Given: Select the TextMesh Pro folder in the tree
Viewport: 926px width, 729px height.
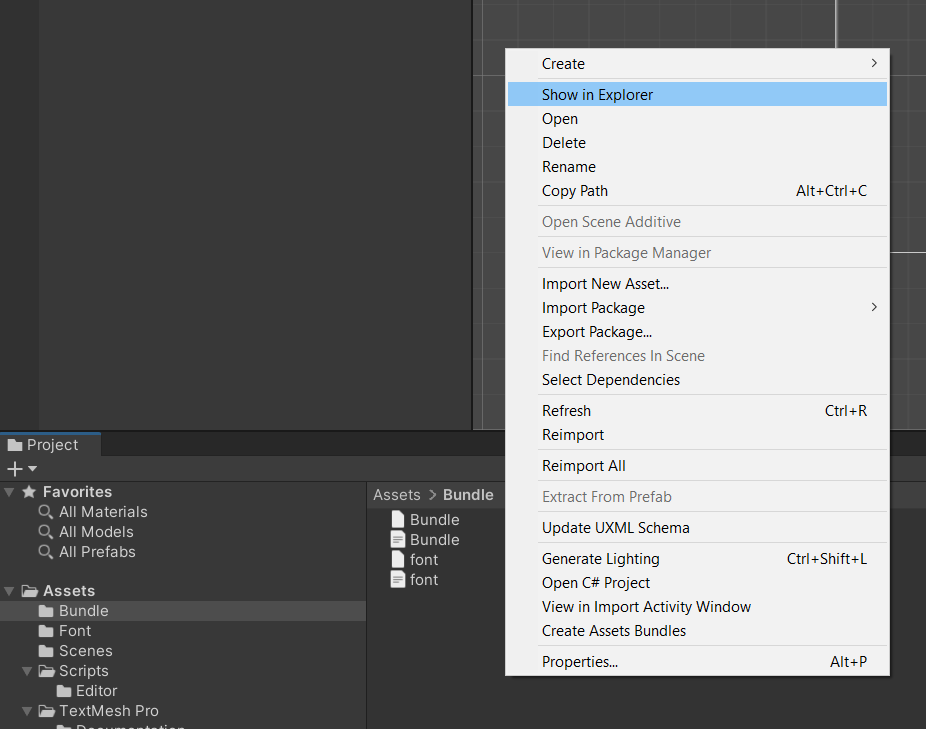Looking at the screenshot, I should [x=183, y=711].
